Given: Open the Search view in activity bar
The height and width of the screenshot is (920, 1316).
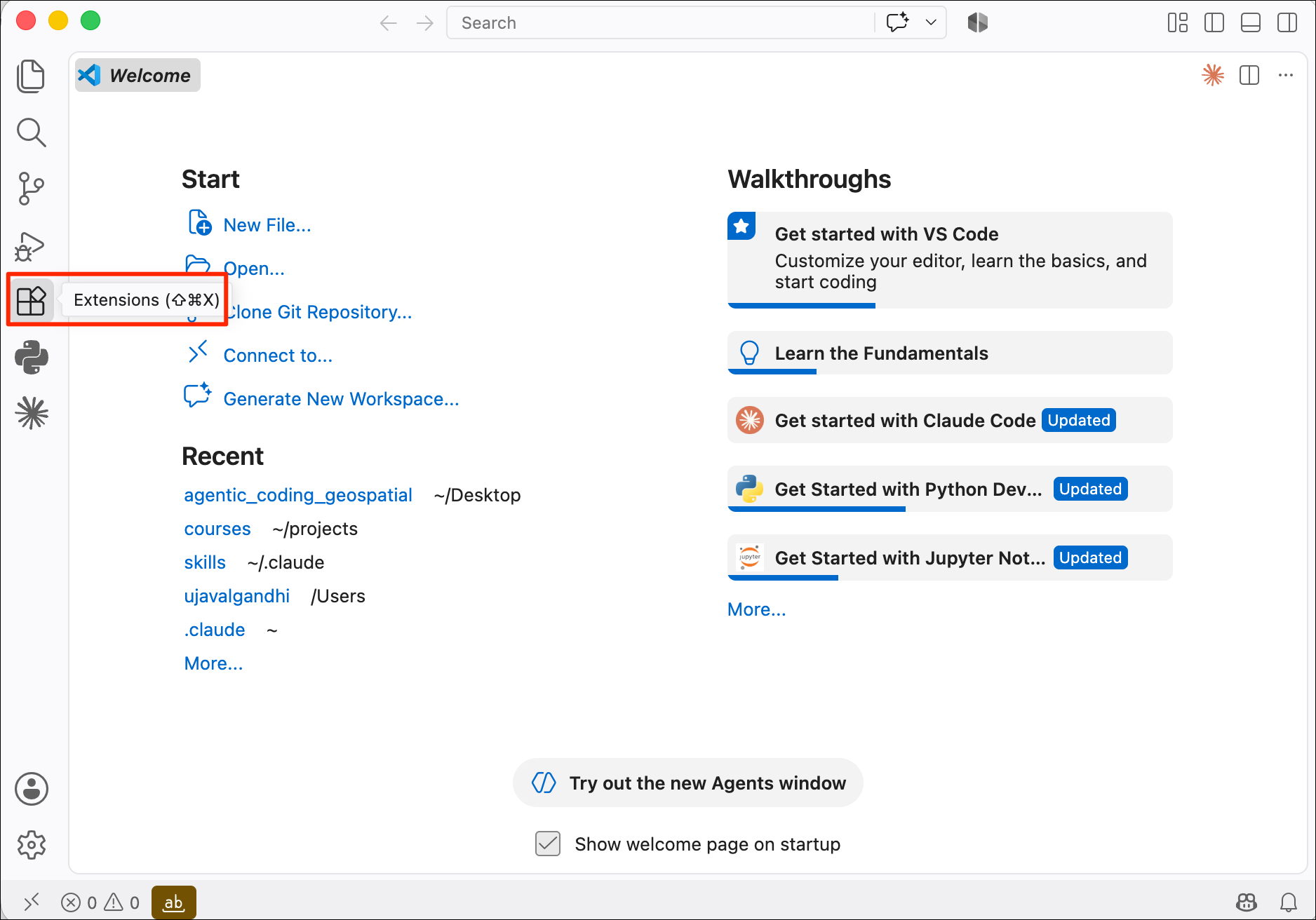Looking at the screenshot, I should coord(31,132).
